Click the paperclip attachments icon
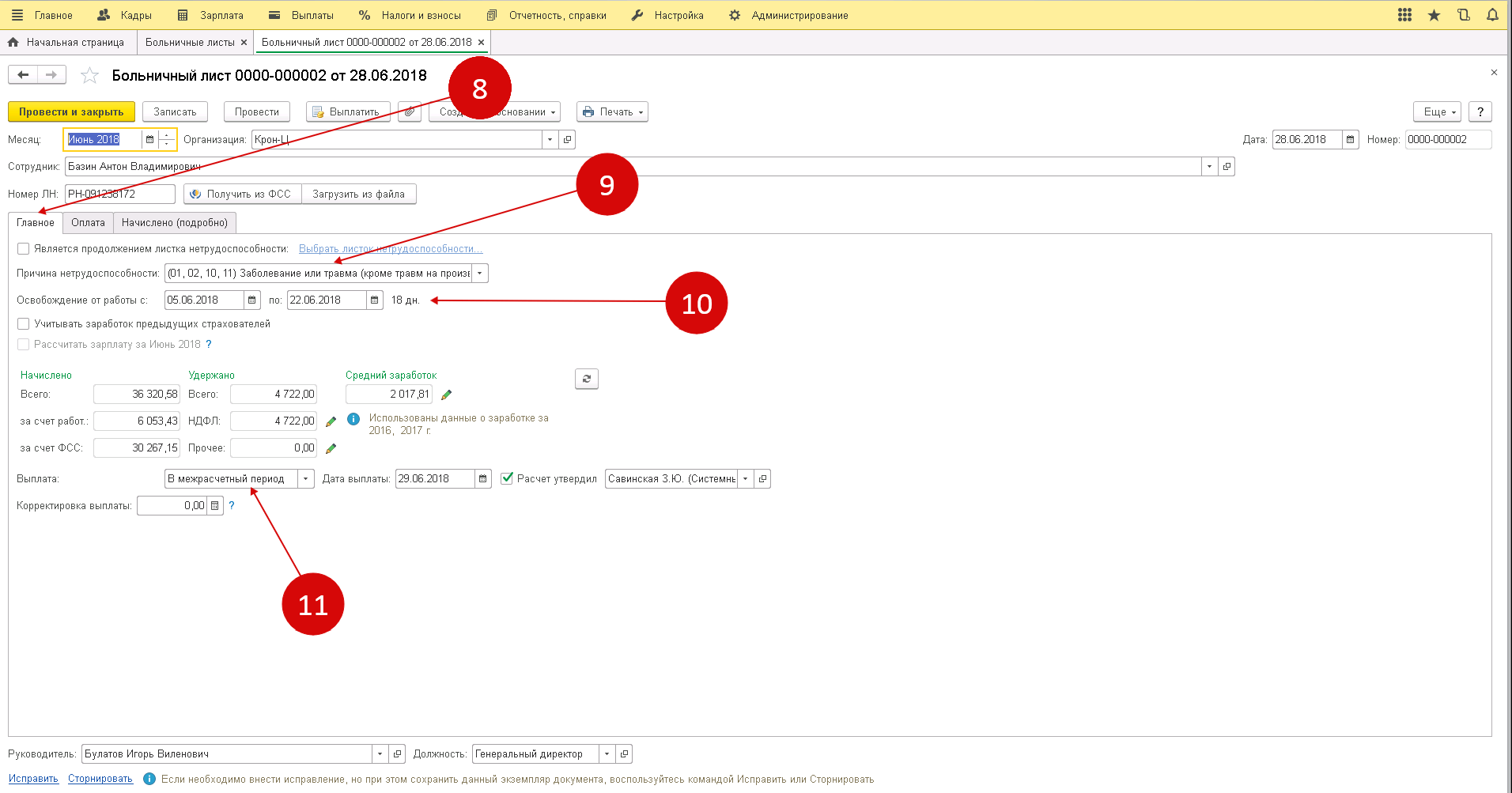This screenshot has width=1512, height=793. [409, 112]
